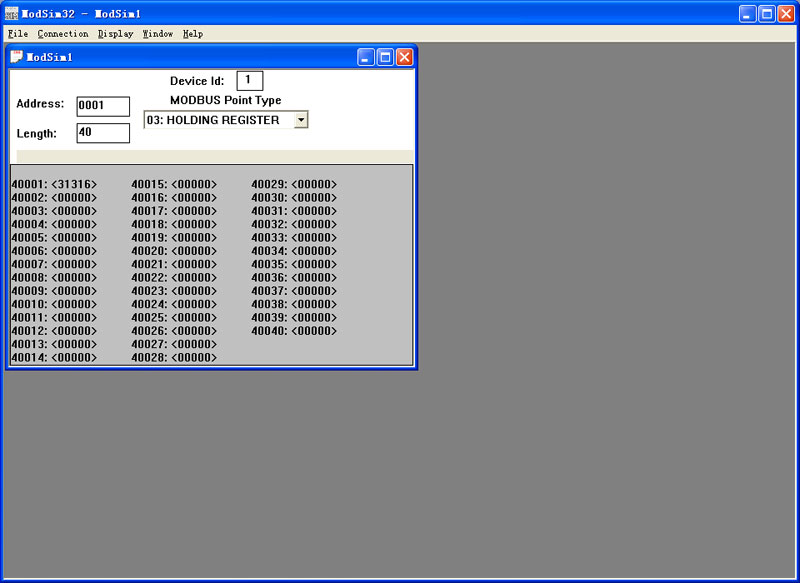Select register 40030 row
This screenshot has height=583, width=800.
[294, 197]
